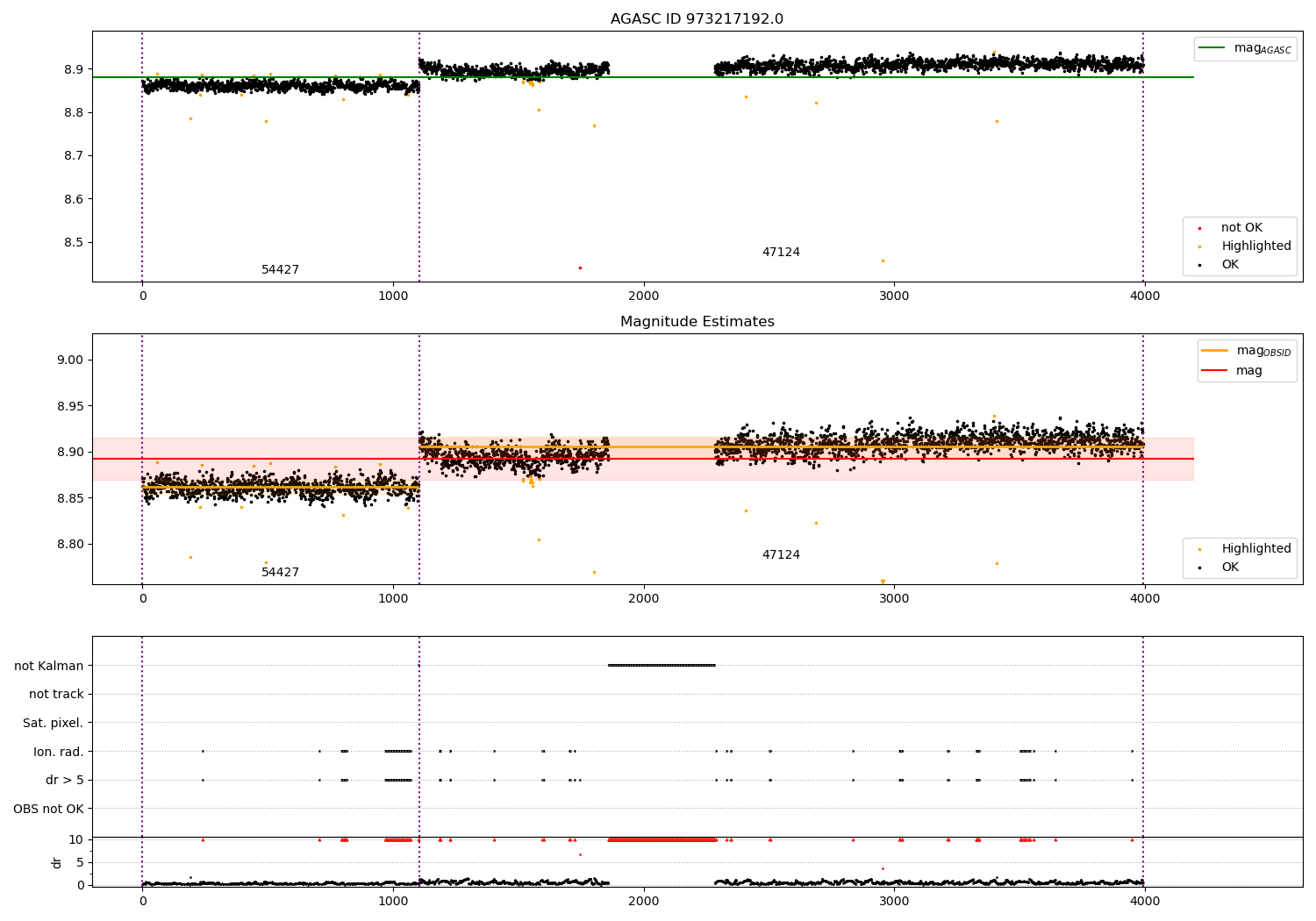1316x921 pixels.
Task: Click the 8.7 tick on the top plot
Action: coord(73,156)
